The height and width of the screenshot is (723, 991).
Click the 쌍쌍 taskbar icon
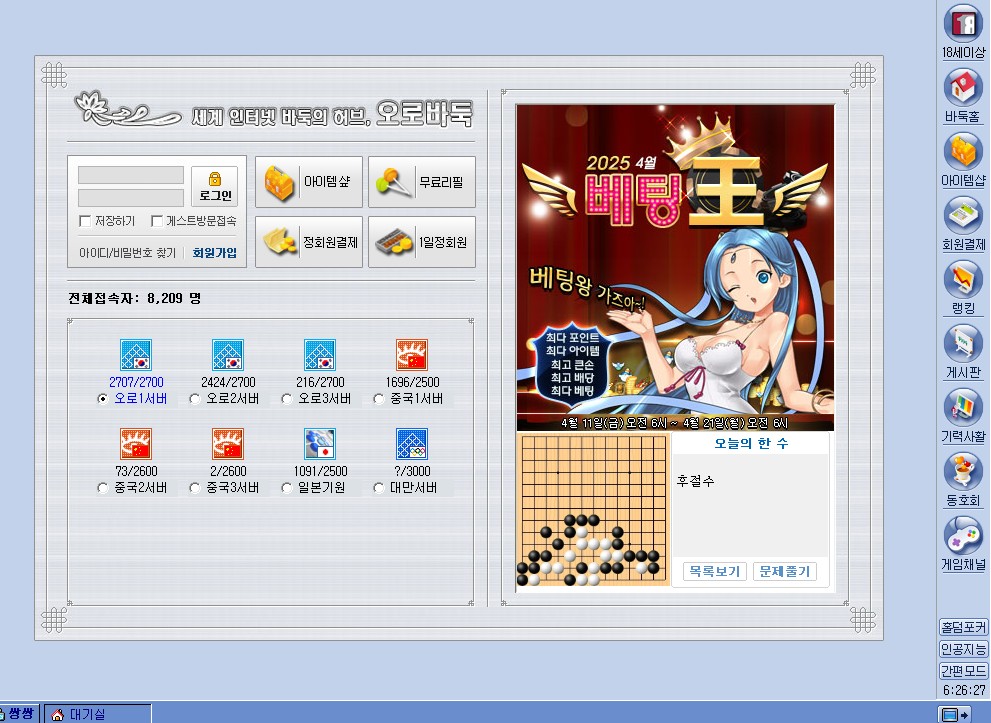(19, 714)
